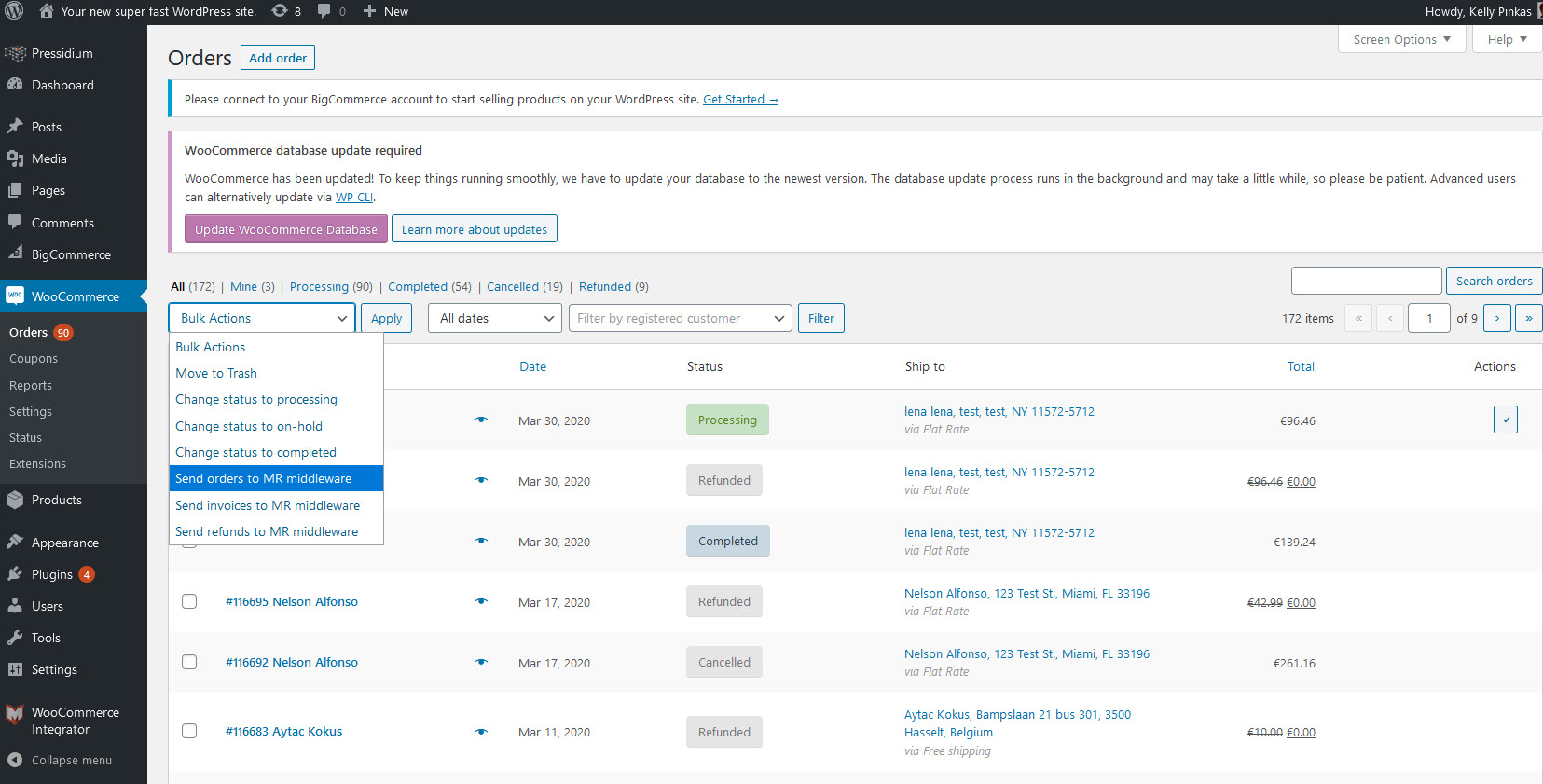Click the WooCommerce Integrator icon
Image resolution: width=1543 pixels, height=784 pixels.
pyautogui.click(x=15, y=714)
